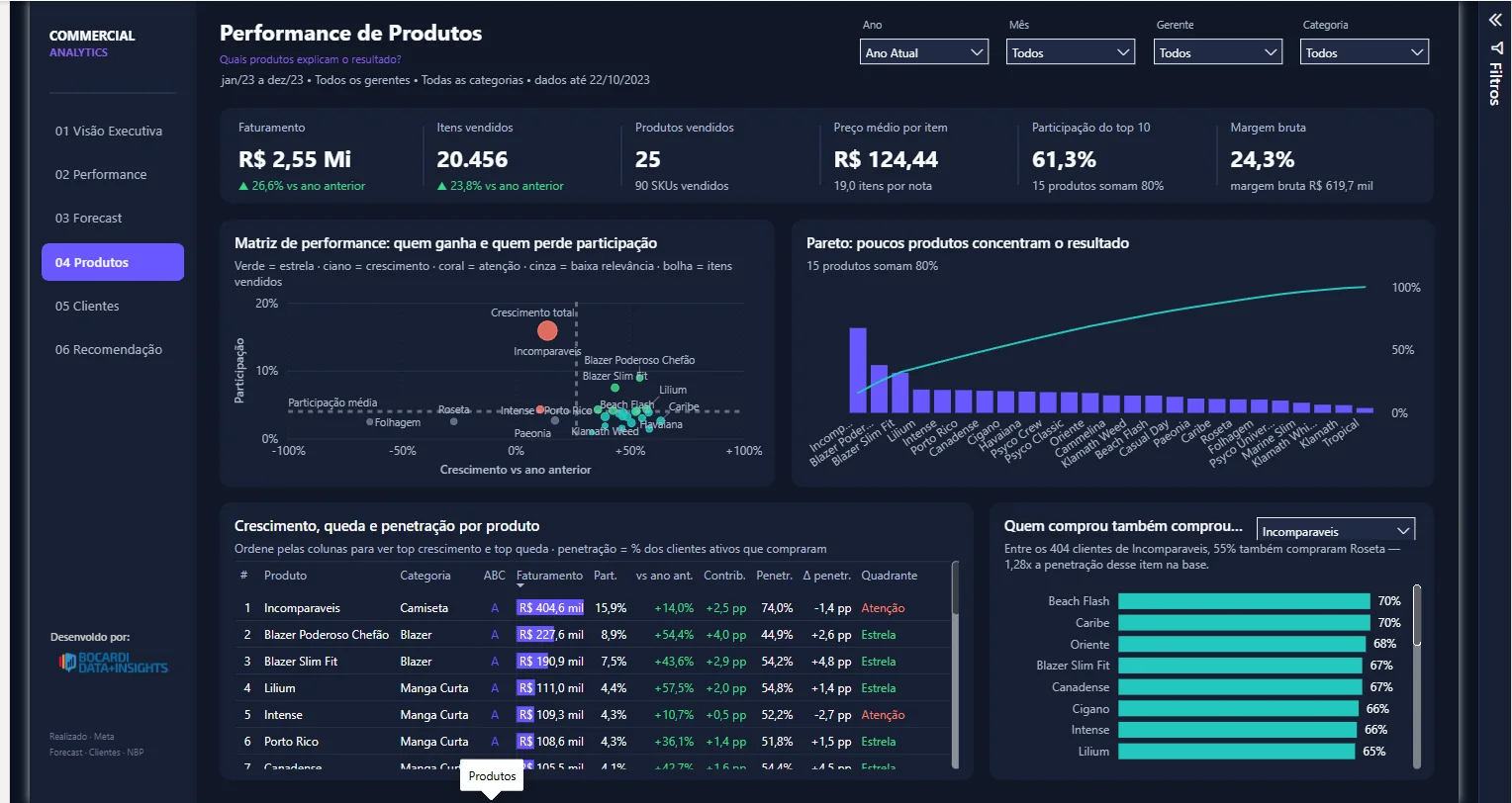Click Porto Rico in the product table

(291, 741)
